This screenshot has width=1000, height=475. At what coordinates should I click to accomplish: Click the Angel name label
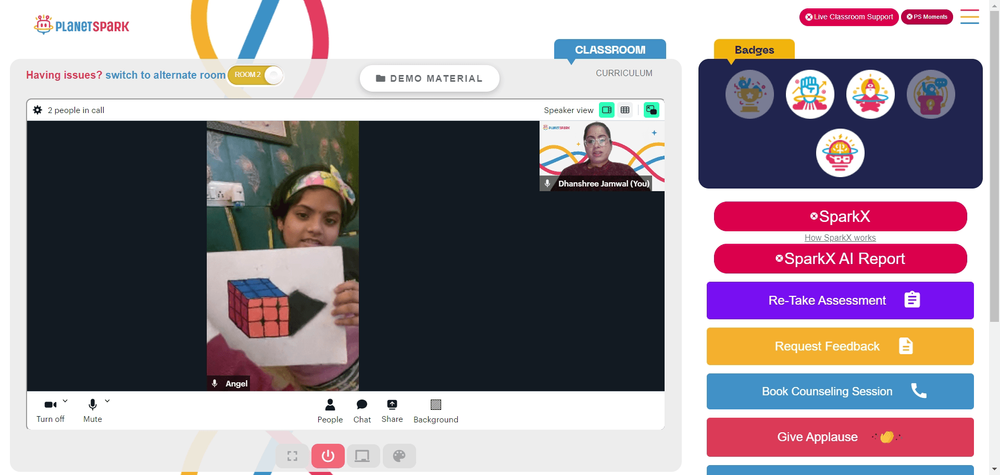click(x=237, y=384)
